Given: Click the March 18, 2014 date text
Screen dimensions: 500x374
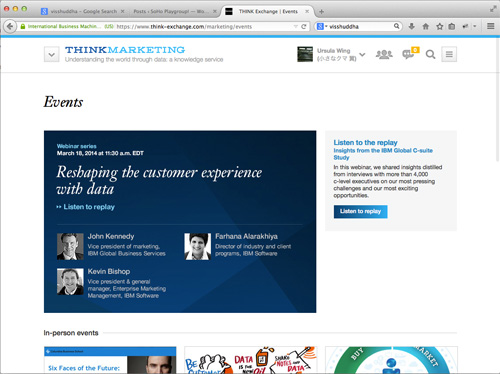Looking at the screenshot, I should [100, 153].
